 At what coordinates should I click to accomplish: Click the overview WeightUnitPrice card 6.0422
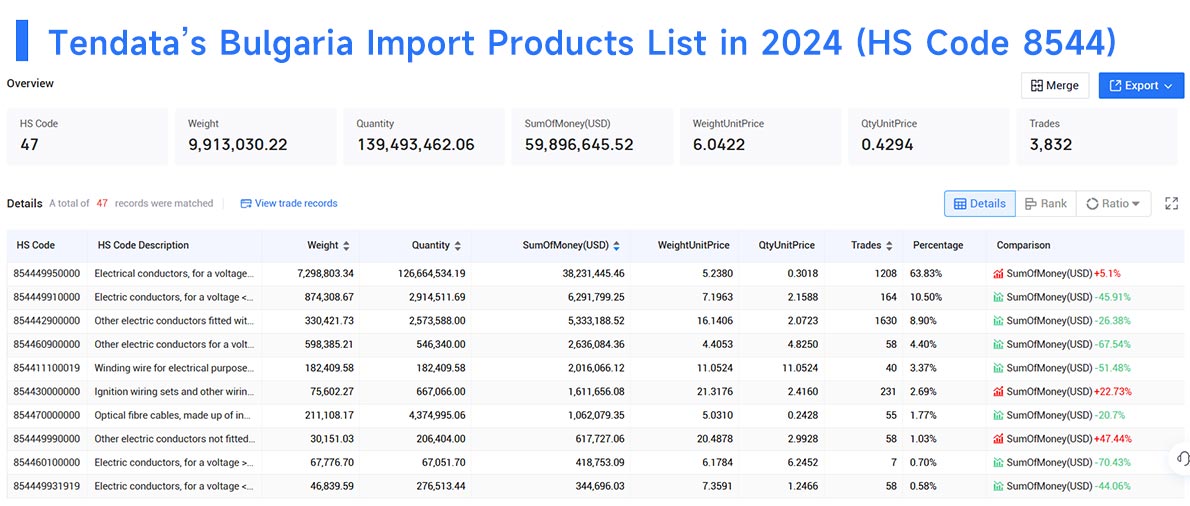tap(761, 136)
